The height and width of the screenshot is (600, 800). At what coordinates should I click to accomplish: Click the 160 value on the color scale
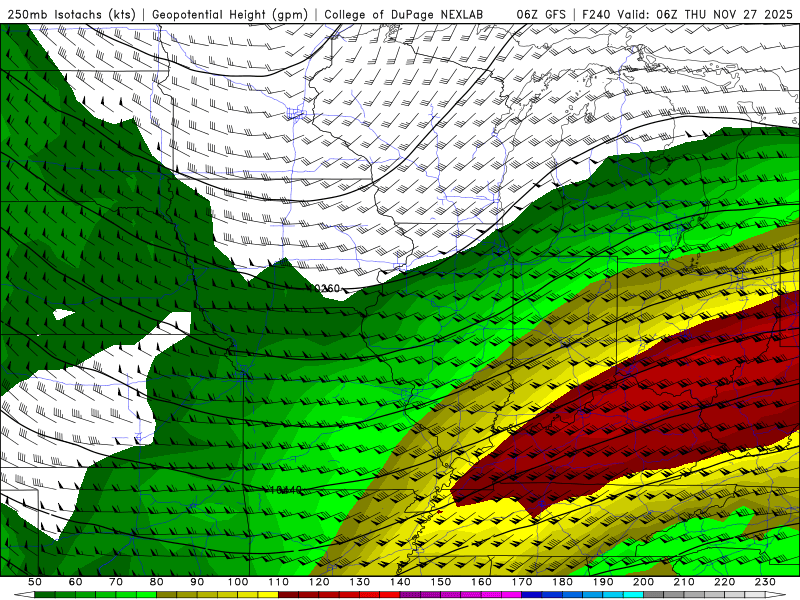[x=481, y=582]
